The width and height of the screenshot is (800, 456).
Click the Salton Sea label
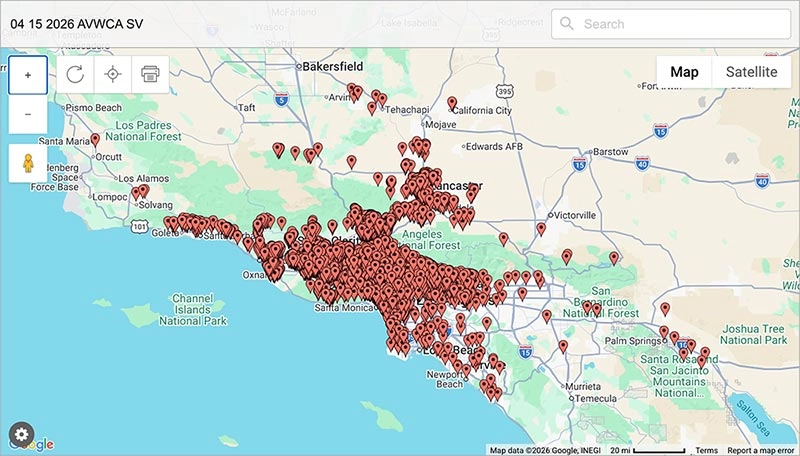(753, 418)
